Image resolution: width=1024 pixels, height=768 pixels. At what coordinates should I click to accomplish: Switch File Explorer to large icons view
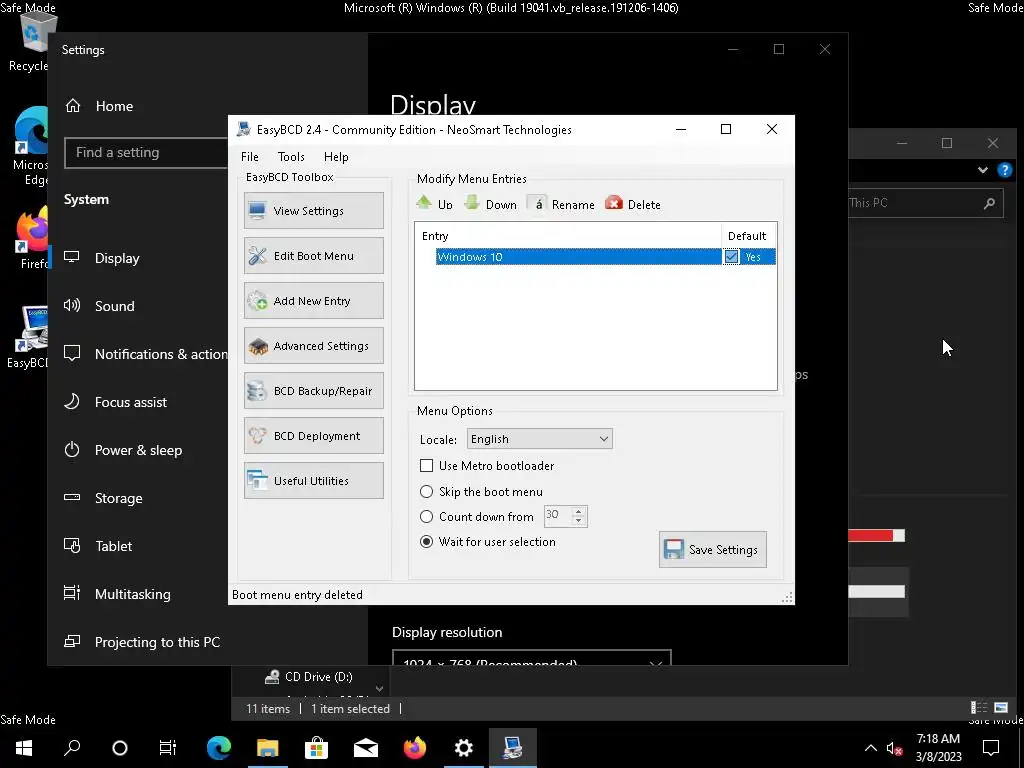(x=1000, y=707)
